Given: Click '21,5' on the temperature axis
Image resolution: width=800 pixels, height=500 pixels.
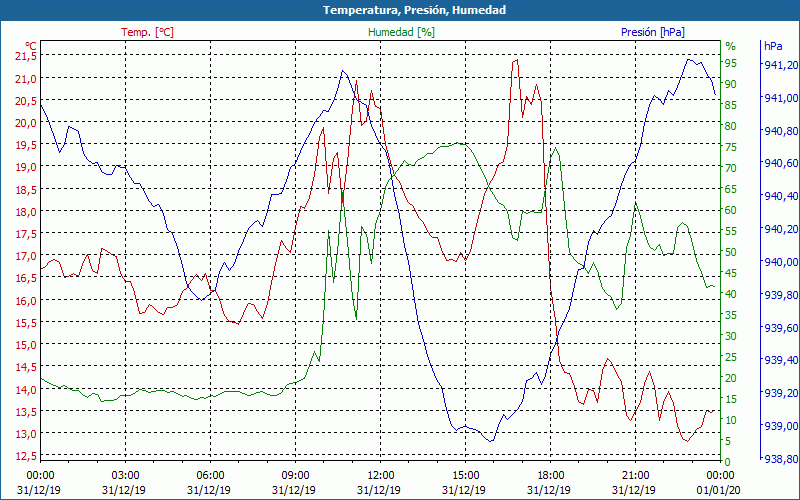Looking at the screenshot, I should pyautogui.click(x=27, y=56).
